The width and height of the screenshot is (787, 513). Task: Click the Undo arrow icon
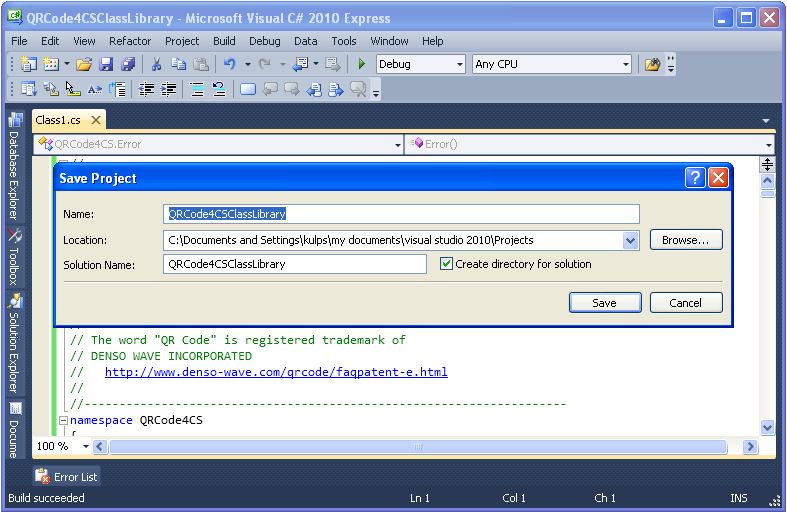230,64
